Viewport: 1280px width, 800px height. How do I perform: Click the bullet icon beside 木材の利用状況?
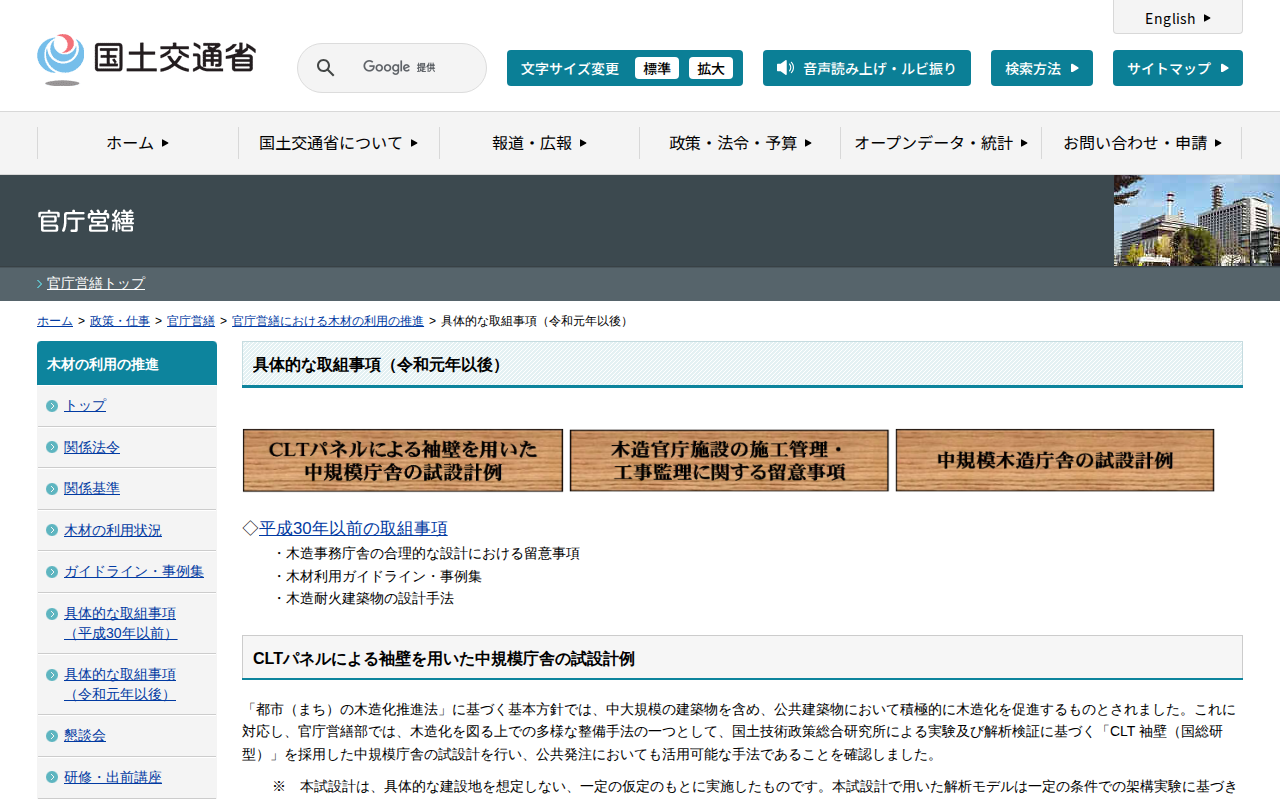[x=52, y=531]
